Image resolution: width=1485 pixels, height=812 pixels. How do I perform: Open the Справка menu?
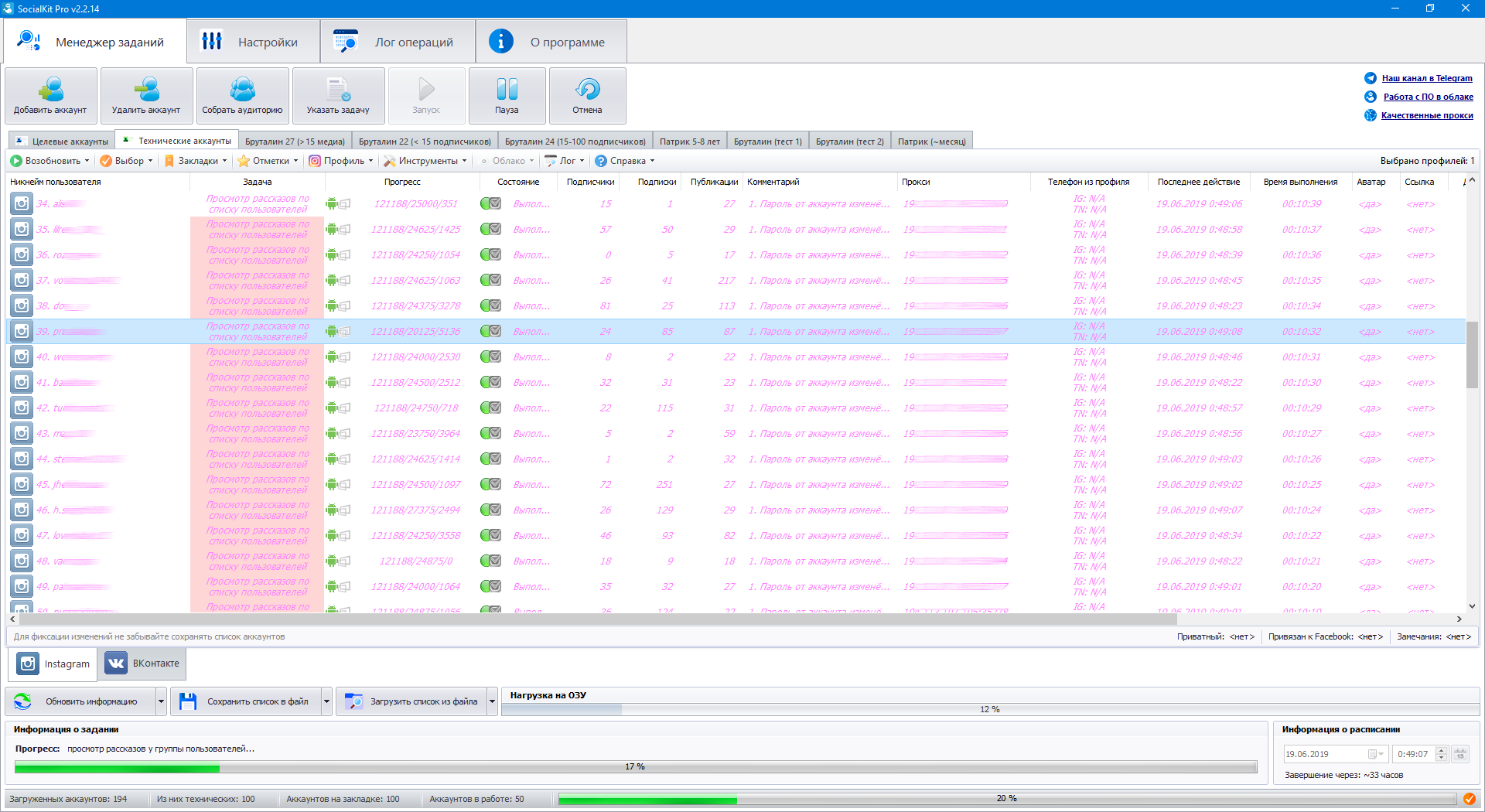click(625, 161)
